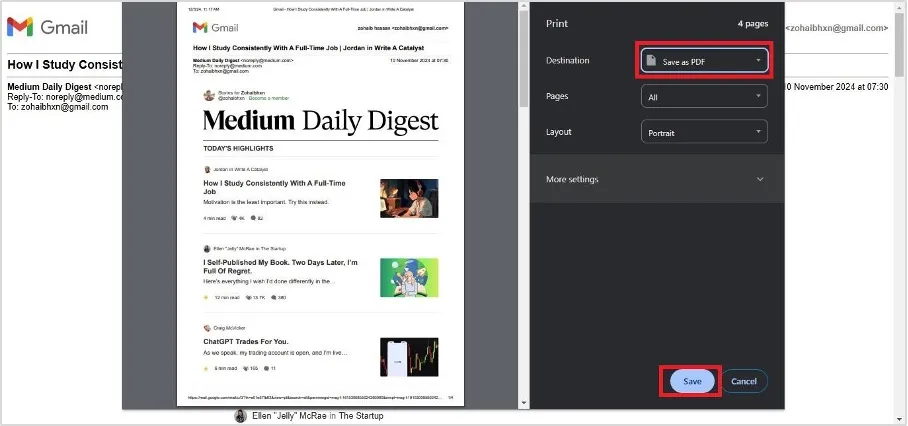Click the Medium Daily Digest heading in preview
908x426 pixels.
point(320,120)
